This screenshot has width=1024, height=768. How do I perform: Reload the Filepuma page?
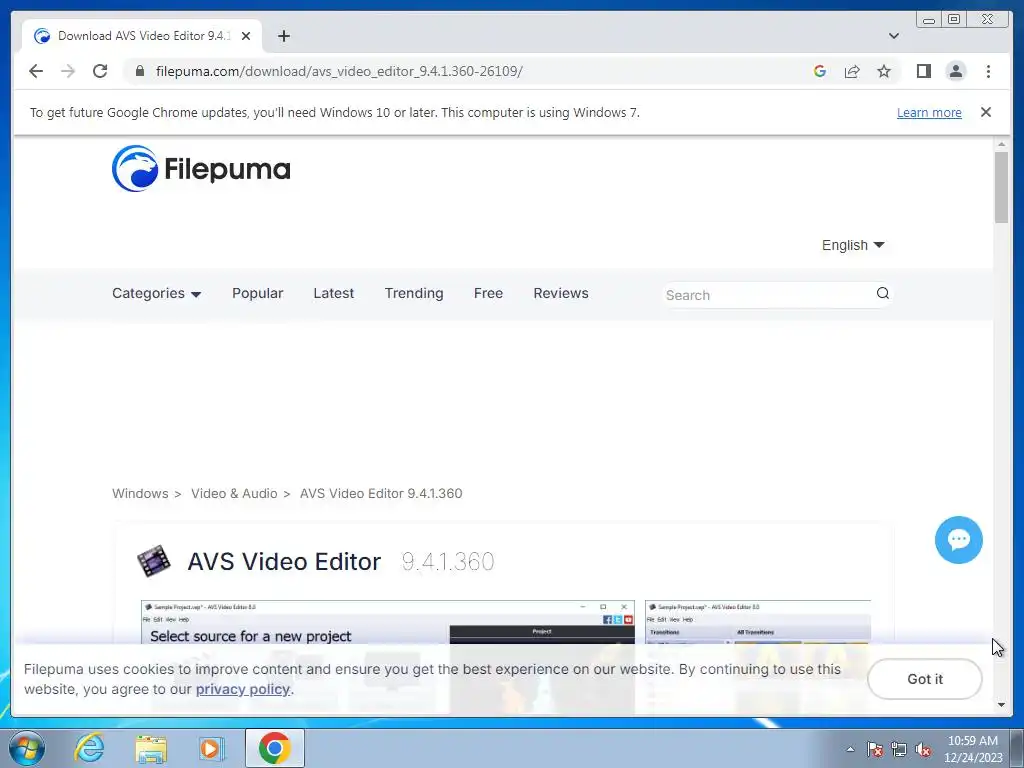100,71
